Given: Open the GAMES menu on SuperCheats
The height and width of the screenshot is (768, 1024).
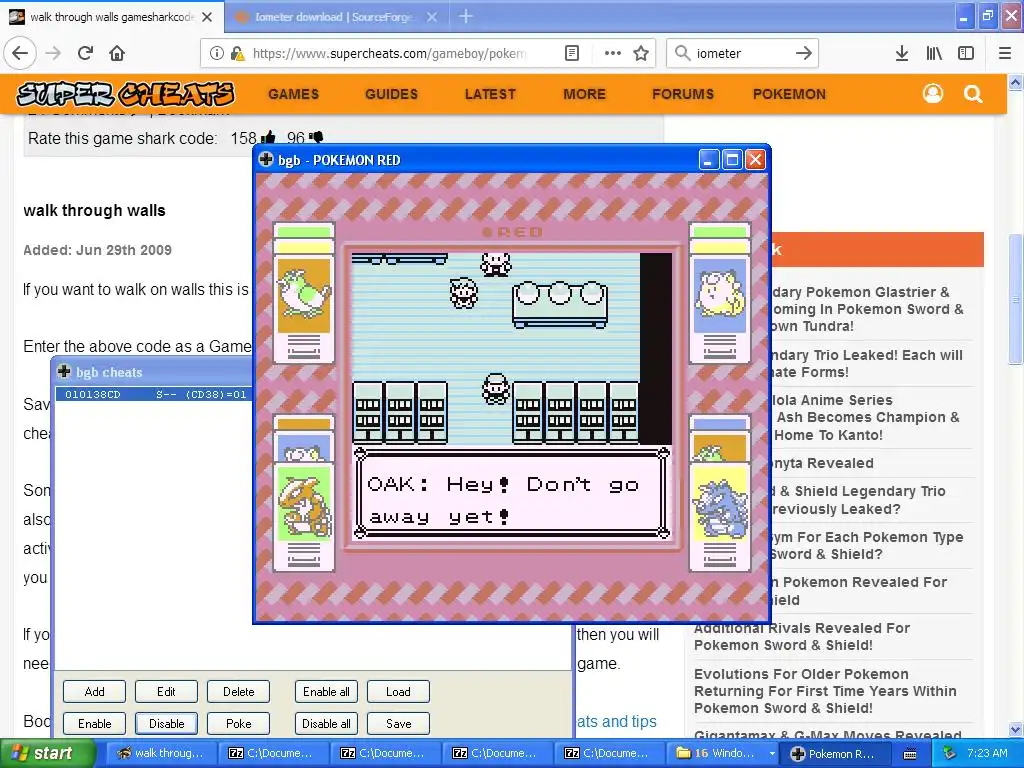Looking at the screenshot, I should click(293, 94).
